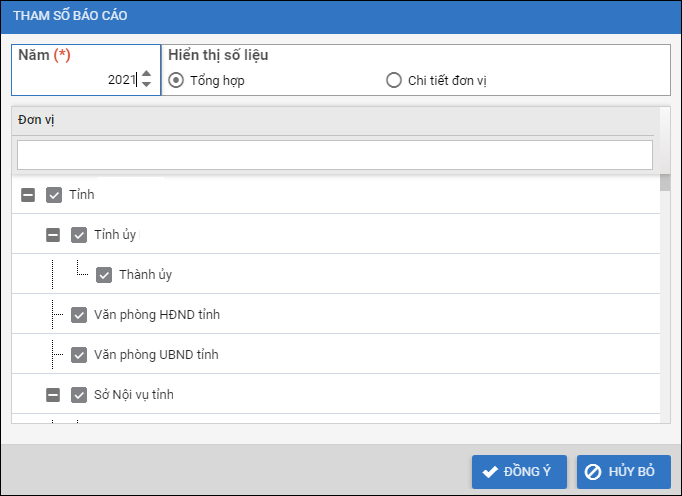
Task: Click the Đơn vị search filter field
Action: pyautogui.click(x=334, y=155)
